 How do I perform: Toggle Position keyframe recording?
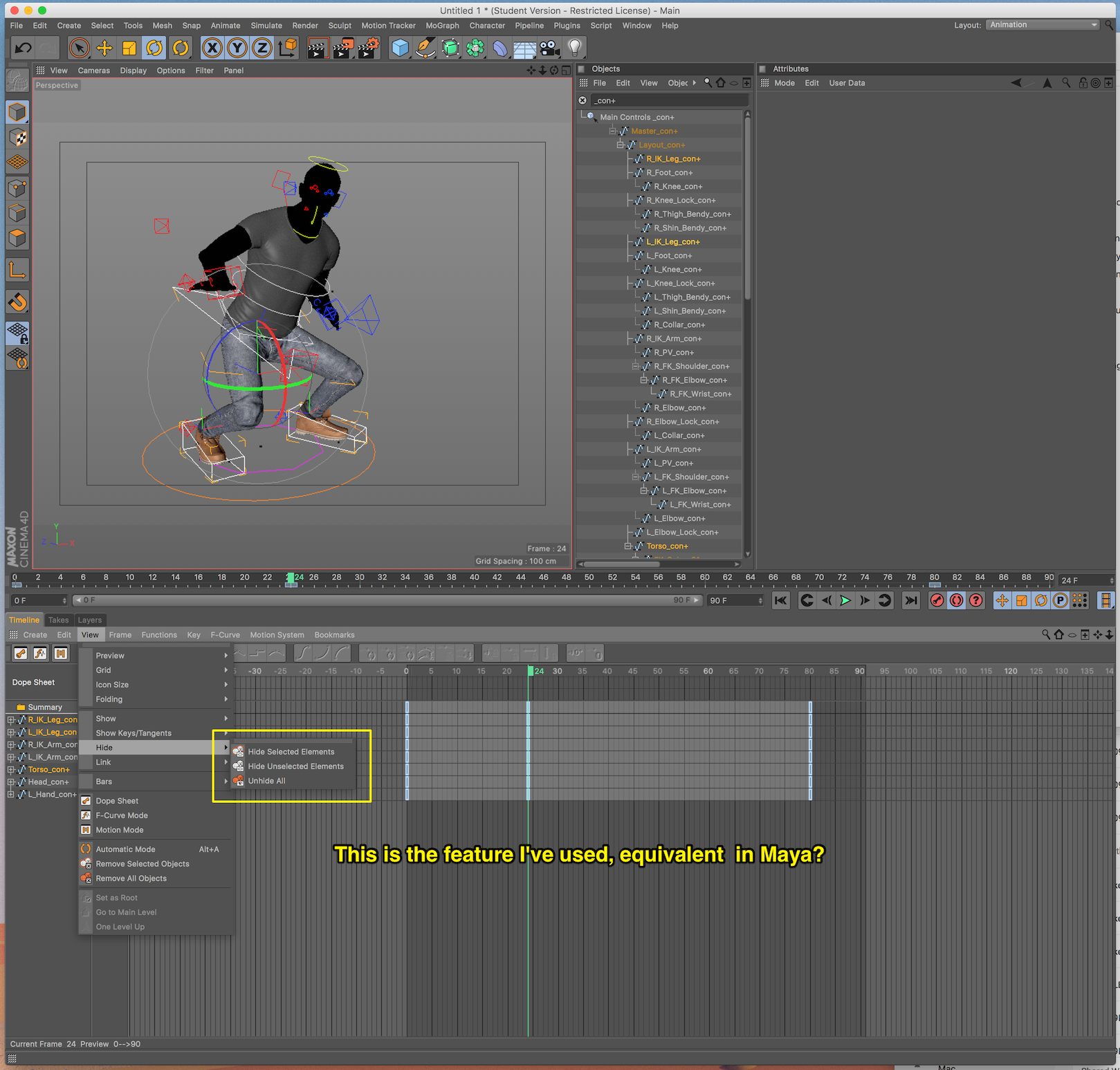point(1002,600)
